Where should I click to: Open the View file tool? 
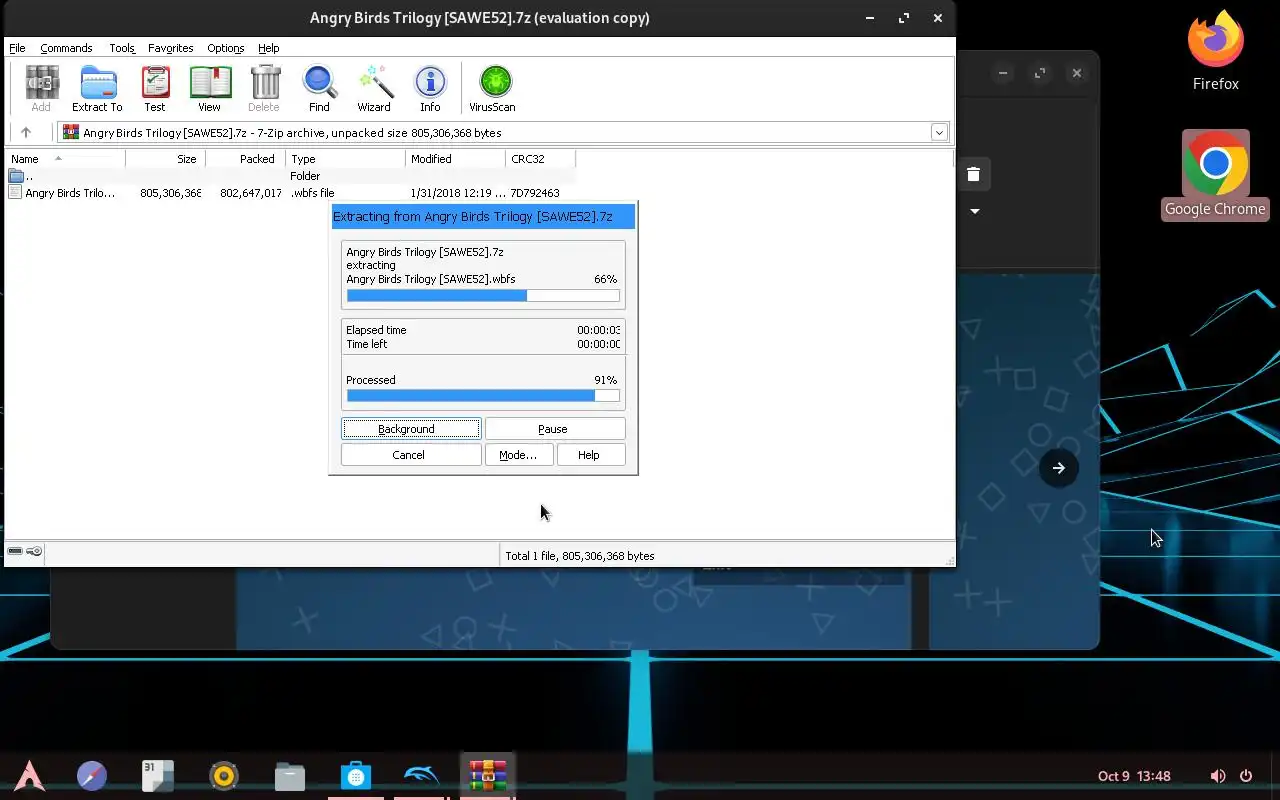pyautogui.click(x=209, y=88)
